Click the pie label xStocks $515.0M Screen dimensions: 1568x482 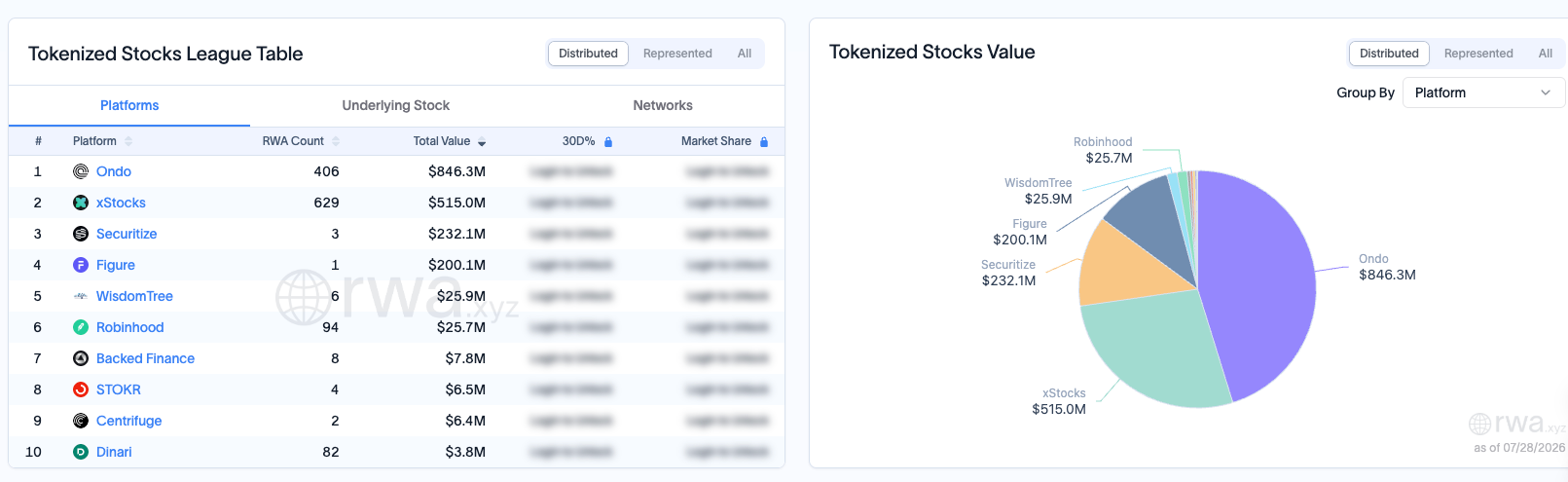pos(1059,401)
